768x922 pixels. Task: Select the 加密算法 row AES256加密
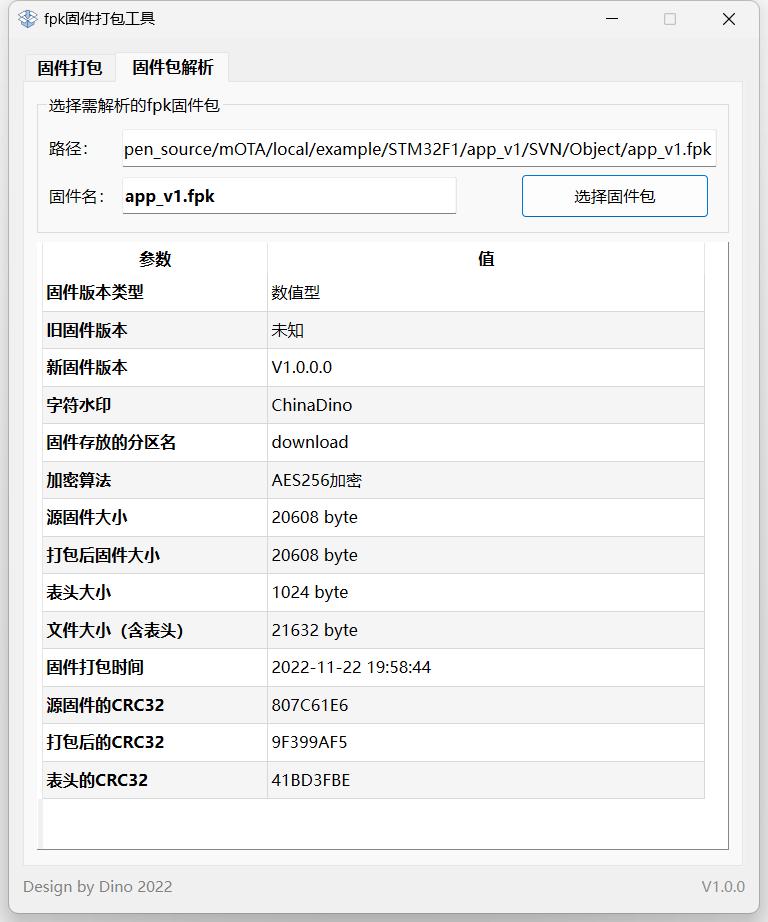(373, 480)
